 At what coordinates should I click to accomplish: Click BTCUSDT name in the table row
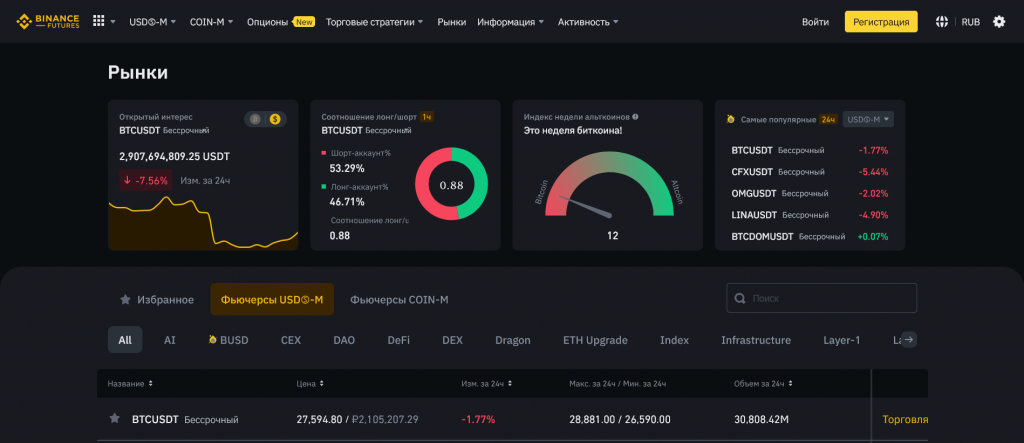[x=155, y=419]
